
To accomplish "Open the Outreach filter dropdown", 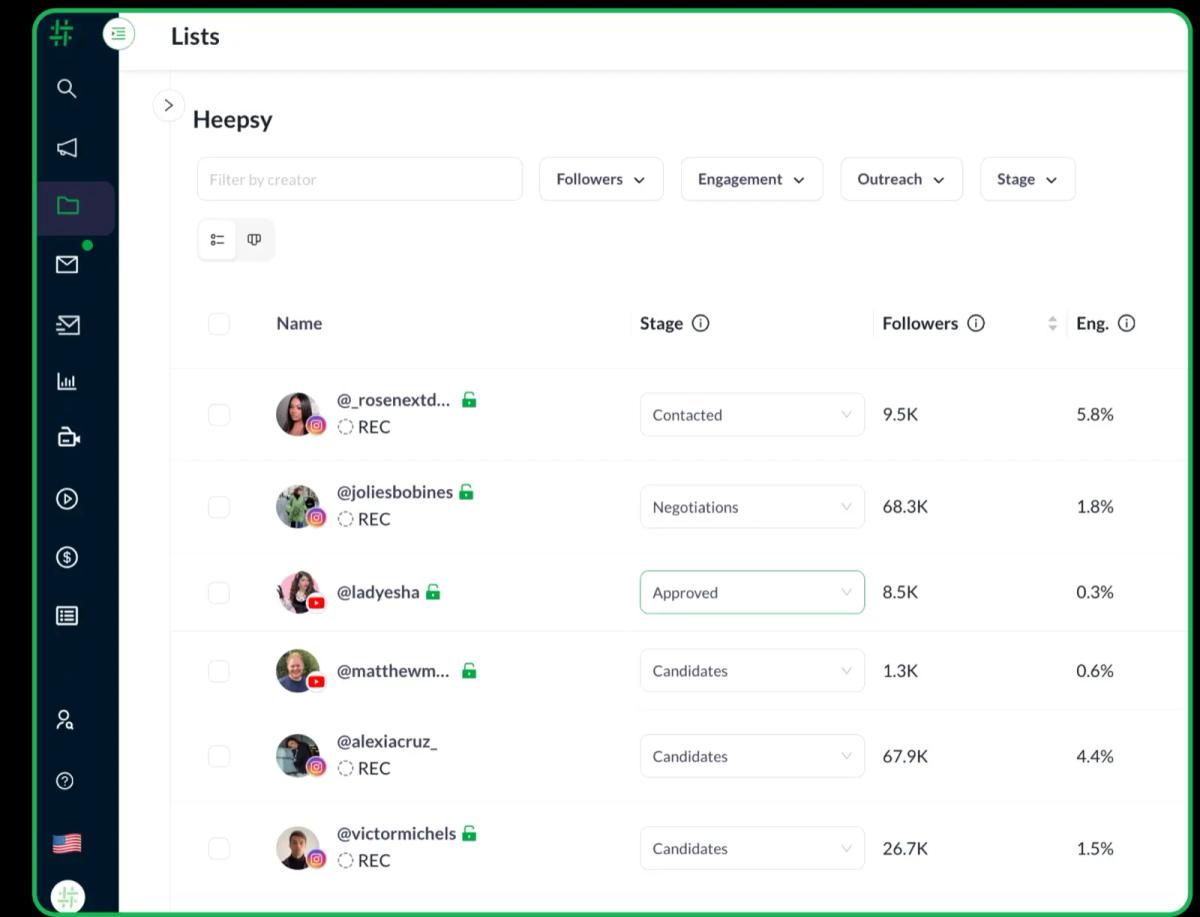I will coord(901,179).
